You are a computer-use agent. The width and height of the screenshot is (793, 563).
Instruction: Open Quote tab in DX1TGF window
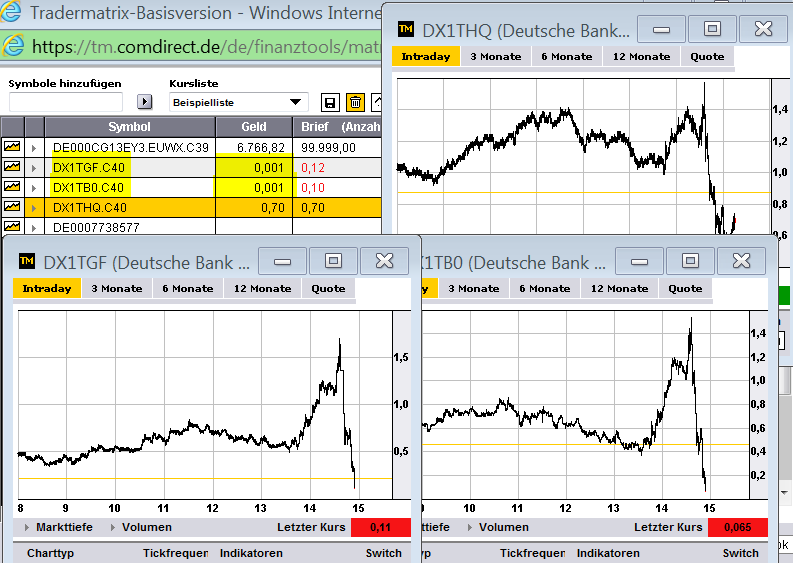click(x=328, y=288)
